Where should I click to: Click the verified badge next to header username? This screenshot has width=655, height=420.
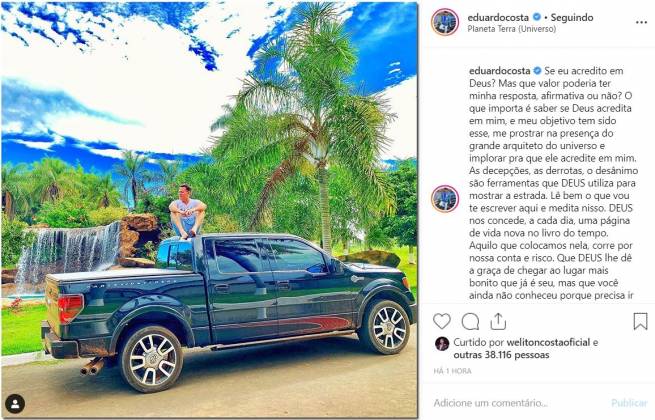(537, 17)
